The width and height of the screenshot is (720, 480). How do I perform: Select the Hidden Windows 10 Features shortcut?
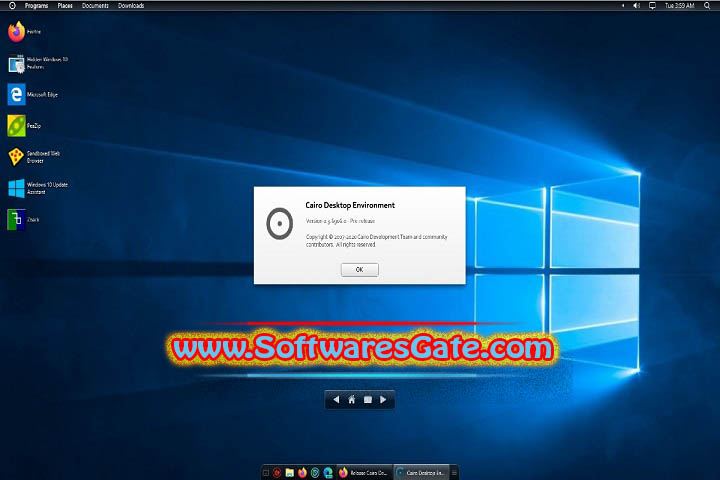[x=38, y=63]
